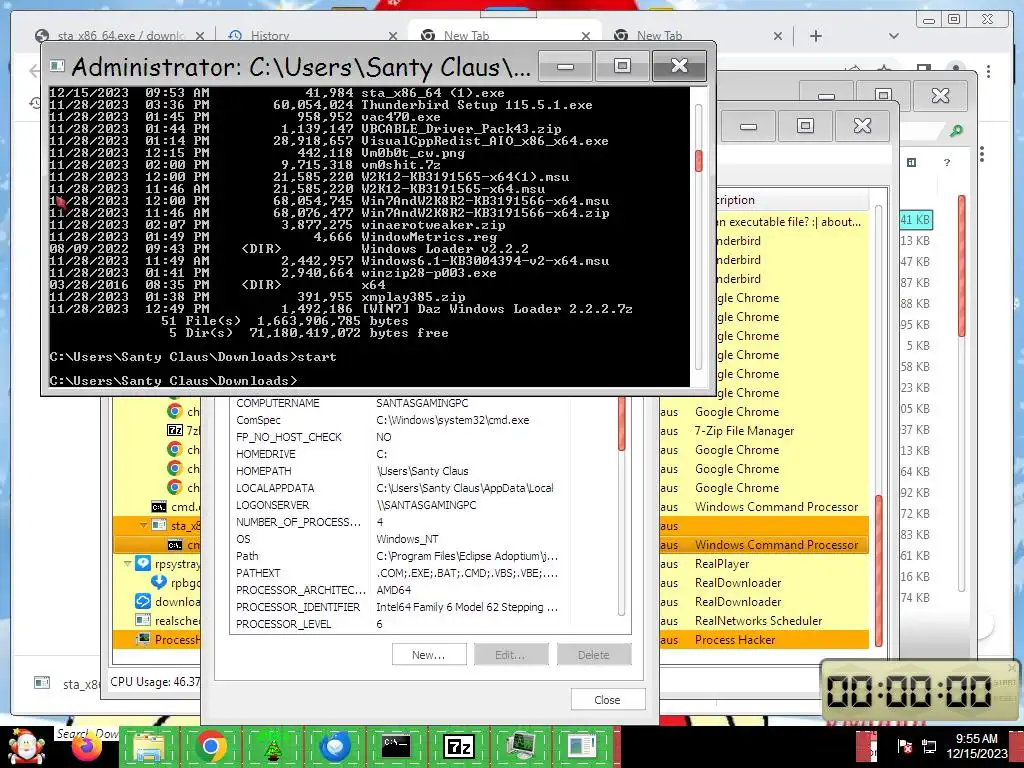Click the CPU Usage status bar text
1024x768 pixels.
(155, 682)
